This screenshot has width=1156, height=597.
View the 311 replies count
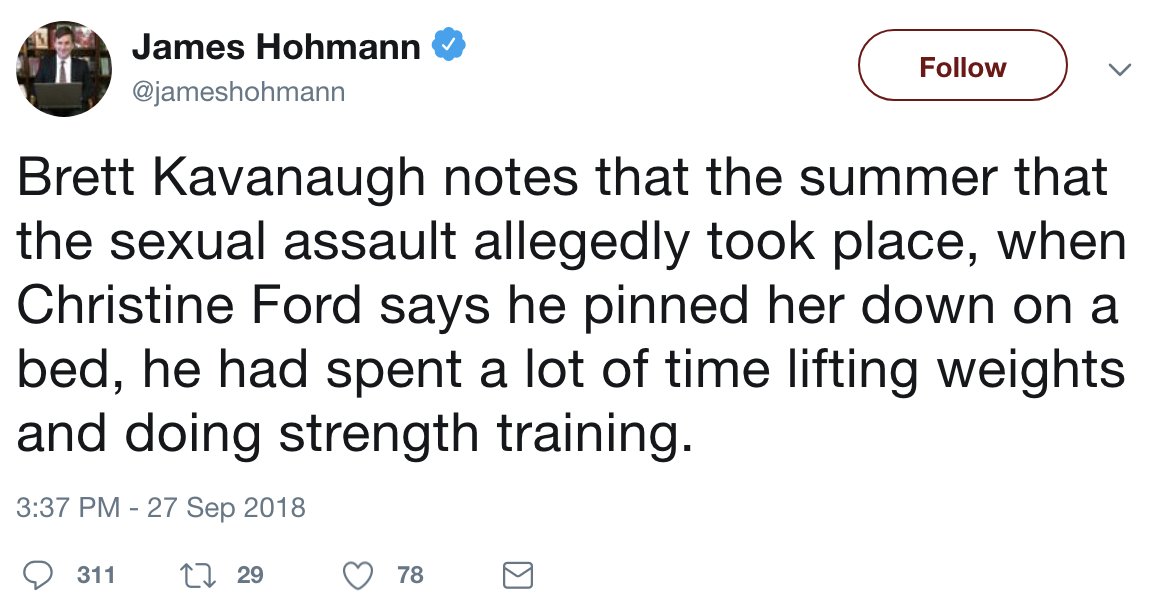96,575
